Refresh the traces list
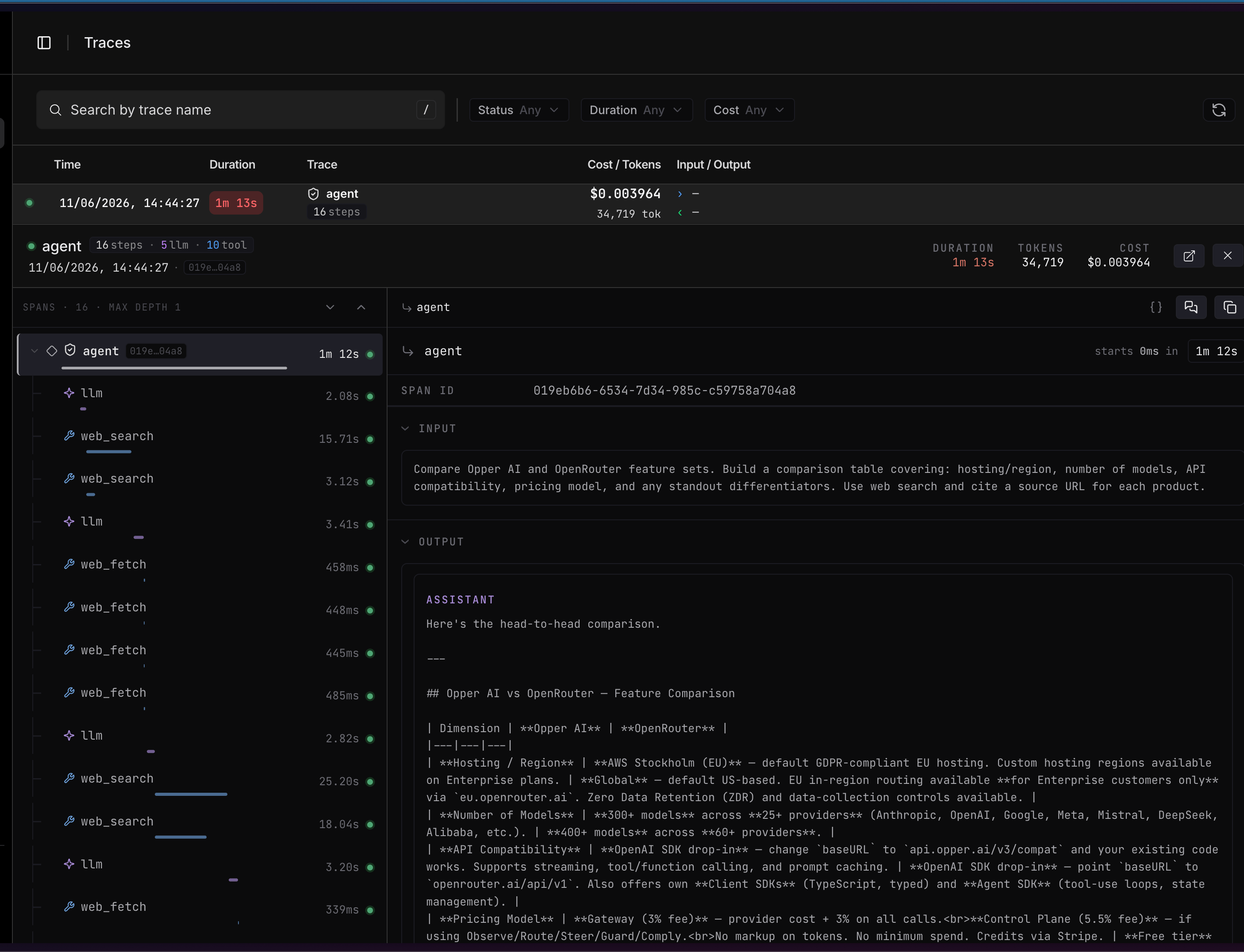The width and height of the screenshot is (1244, 952). tap(1218, 110)
